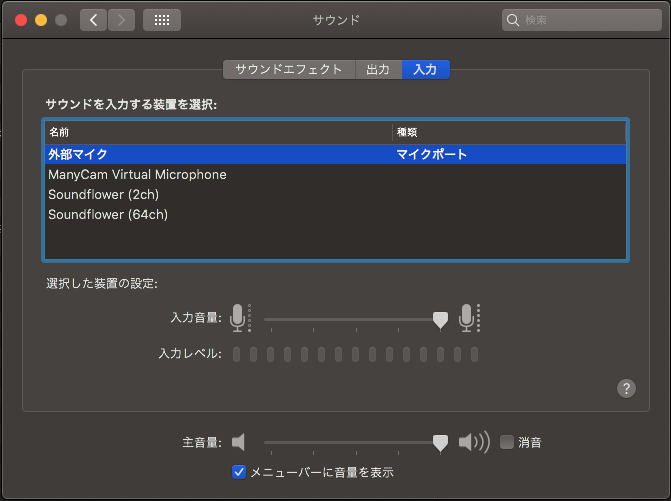Screen dimensions: 671x501
Task: Show all preferences grid icon
Action: coord(162,20)
